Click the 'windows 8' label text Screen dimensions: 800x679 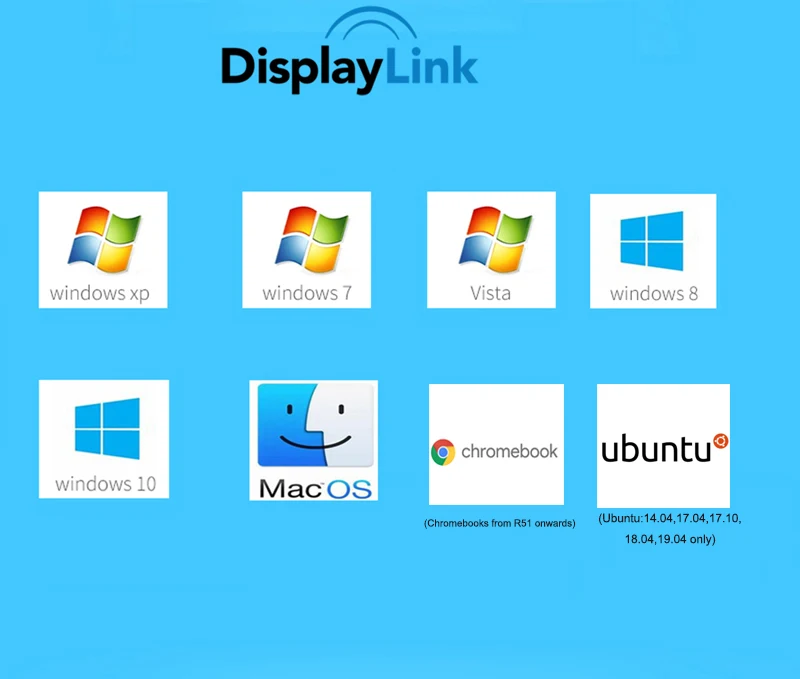point(654,294)
